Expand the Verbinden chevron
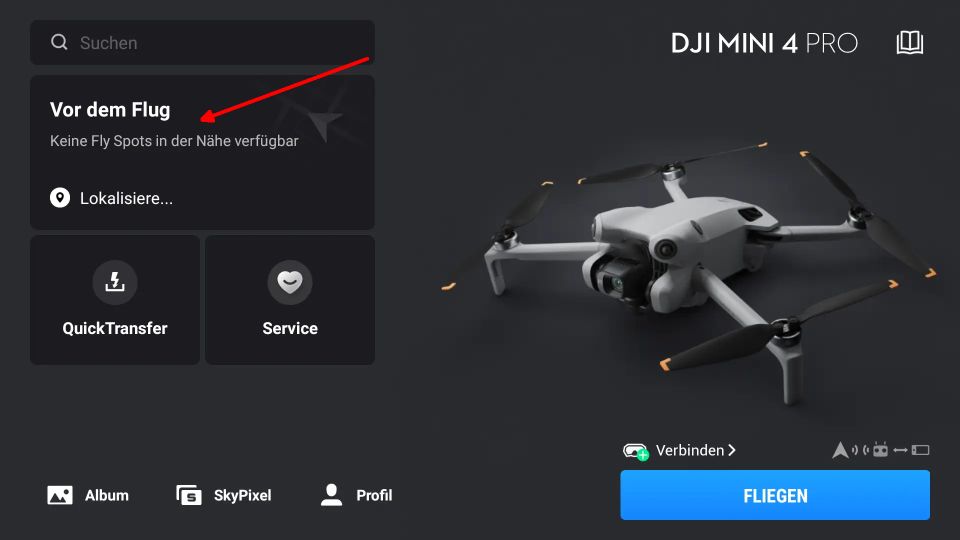This screenshot has height=540, width=960. [x=732, y=450]
